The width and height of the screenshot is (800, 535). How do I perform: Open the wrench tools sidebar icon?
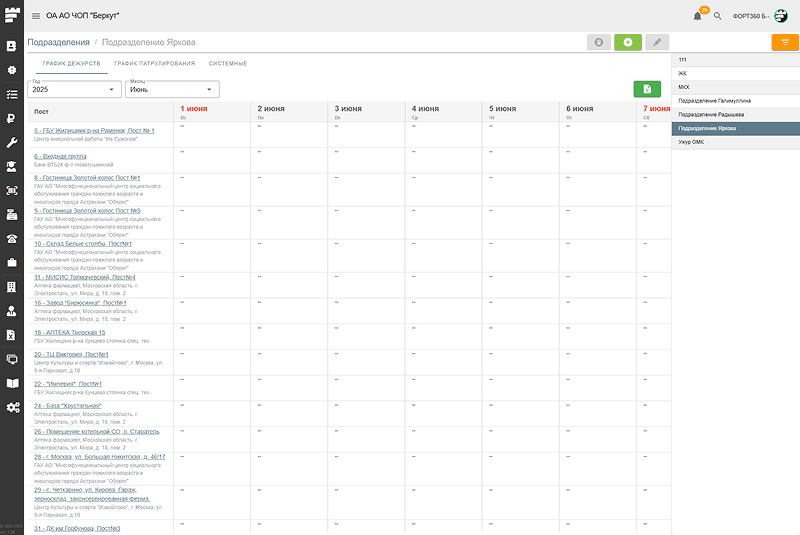click(12, 143)
